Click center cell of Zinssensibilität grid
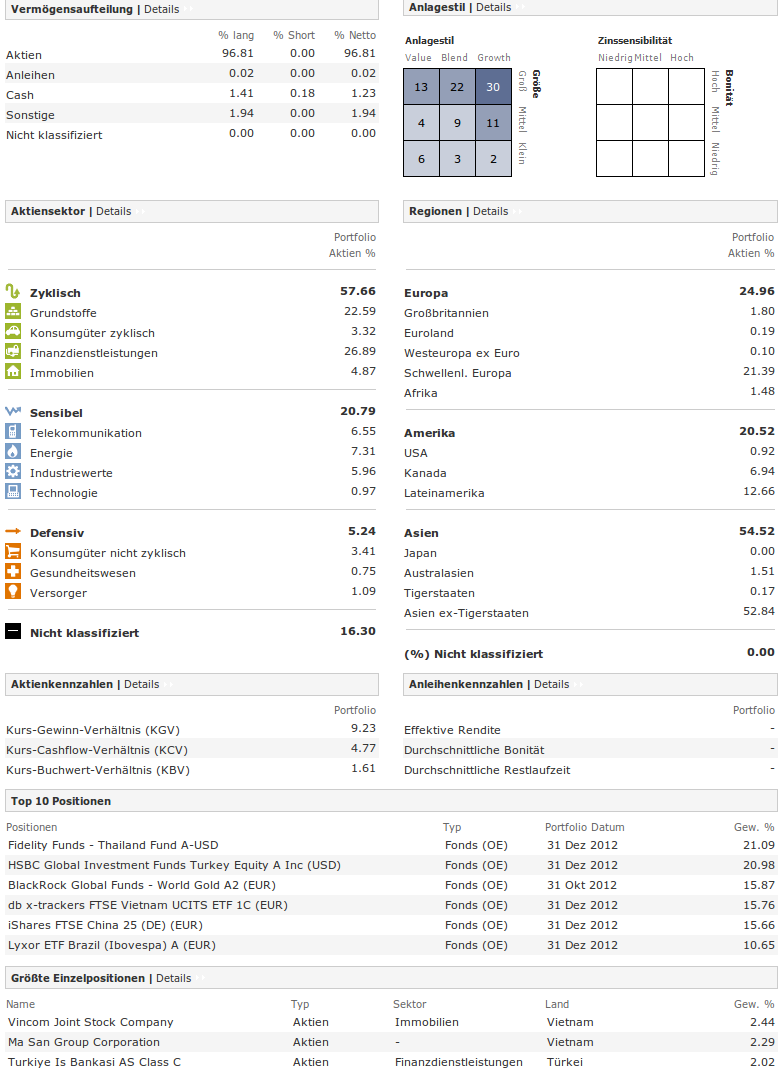779x1070 pixels. coord(650,123)
